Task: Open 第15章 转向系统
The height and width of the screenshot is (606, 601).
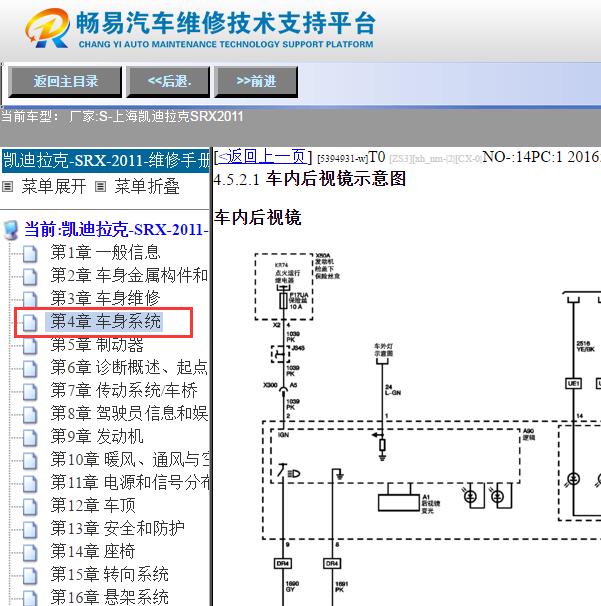Action: (109, 574)
